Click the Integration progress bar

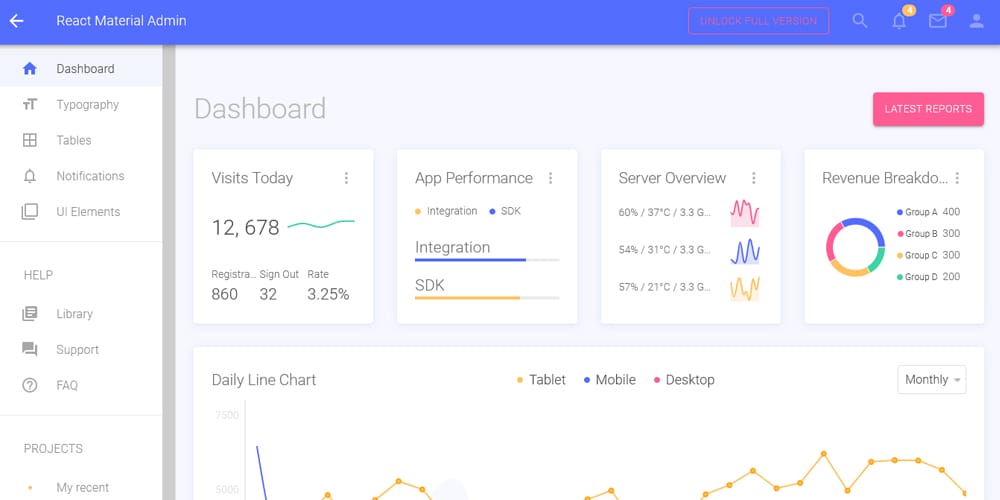click(x=487, y=260)
